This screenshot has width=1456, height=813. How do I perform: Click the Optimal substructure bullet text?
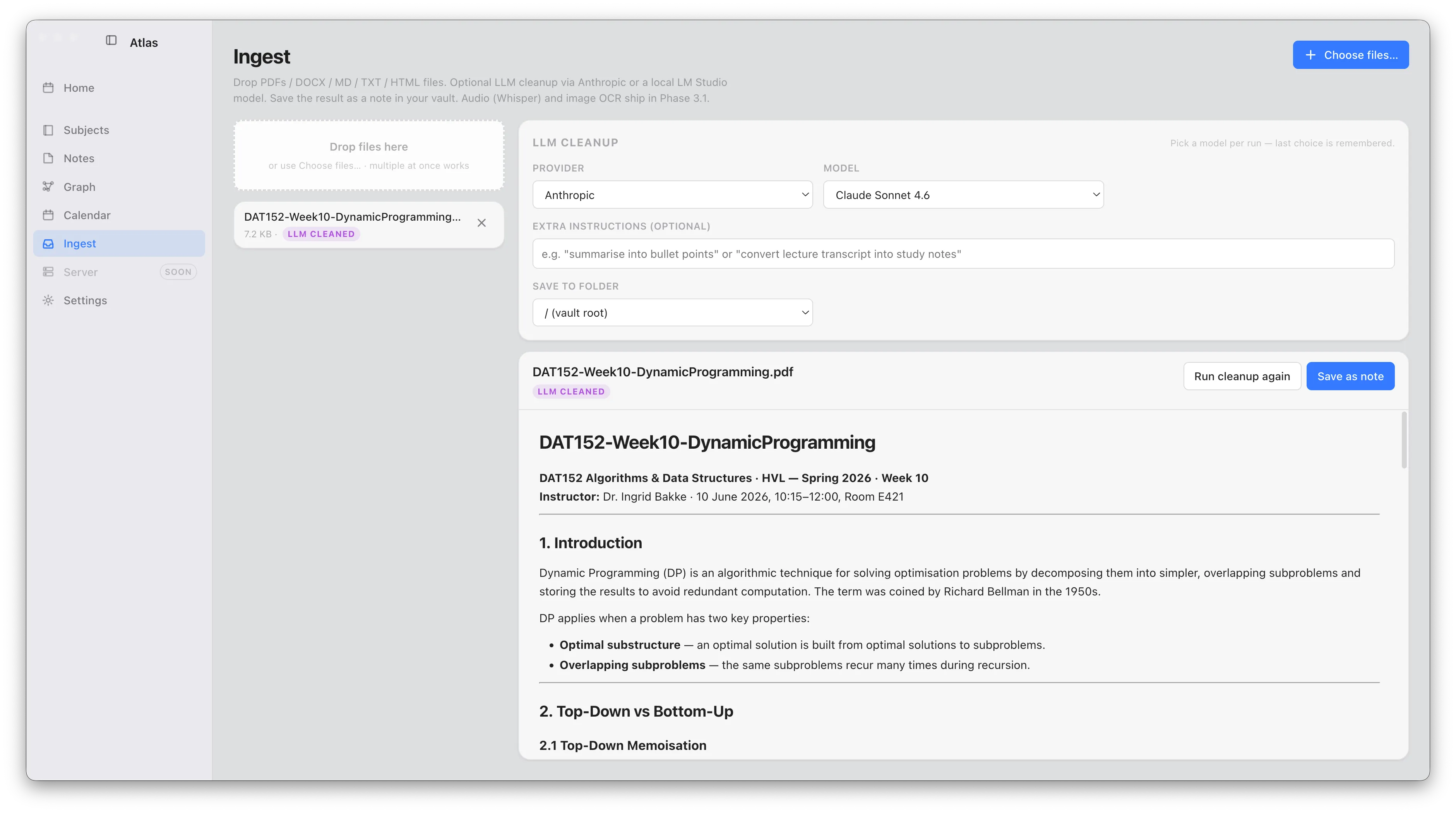(802, 645)
